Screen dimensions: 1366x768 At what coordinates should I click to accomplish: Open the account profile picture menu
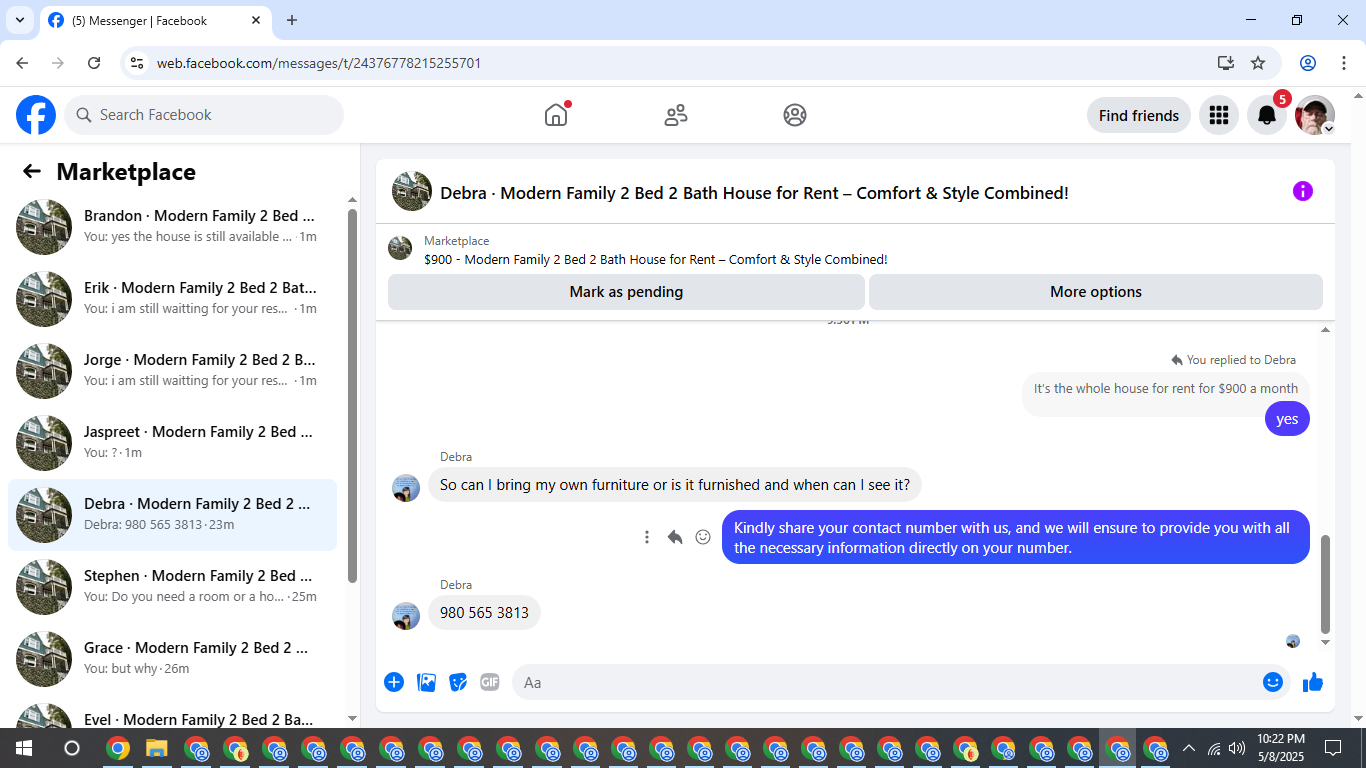[1314, 115]
